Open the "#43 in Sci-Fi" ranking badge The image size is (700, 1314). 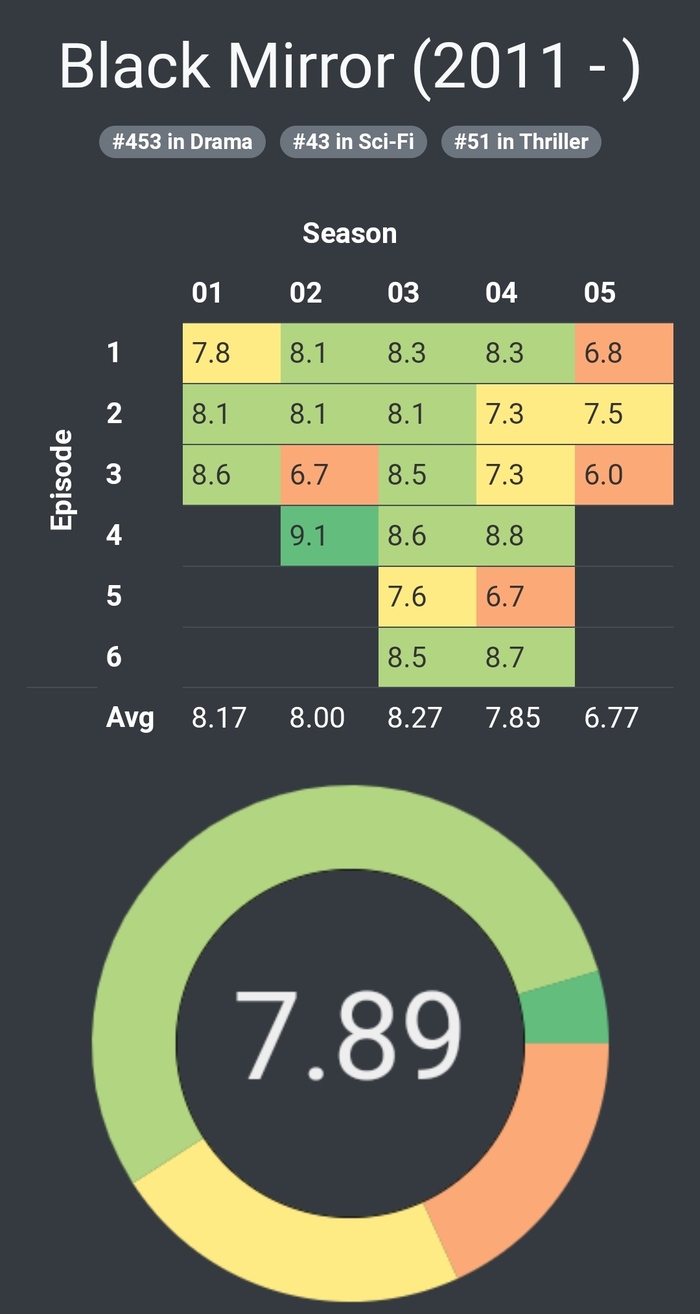354,142
